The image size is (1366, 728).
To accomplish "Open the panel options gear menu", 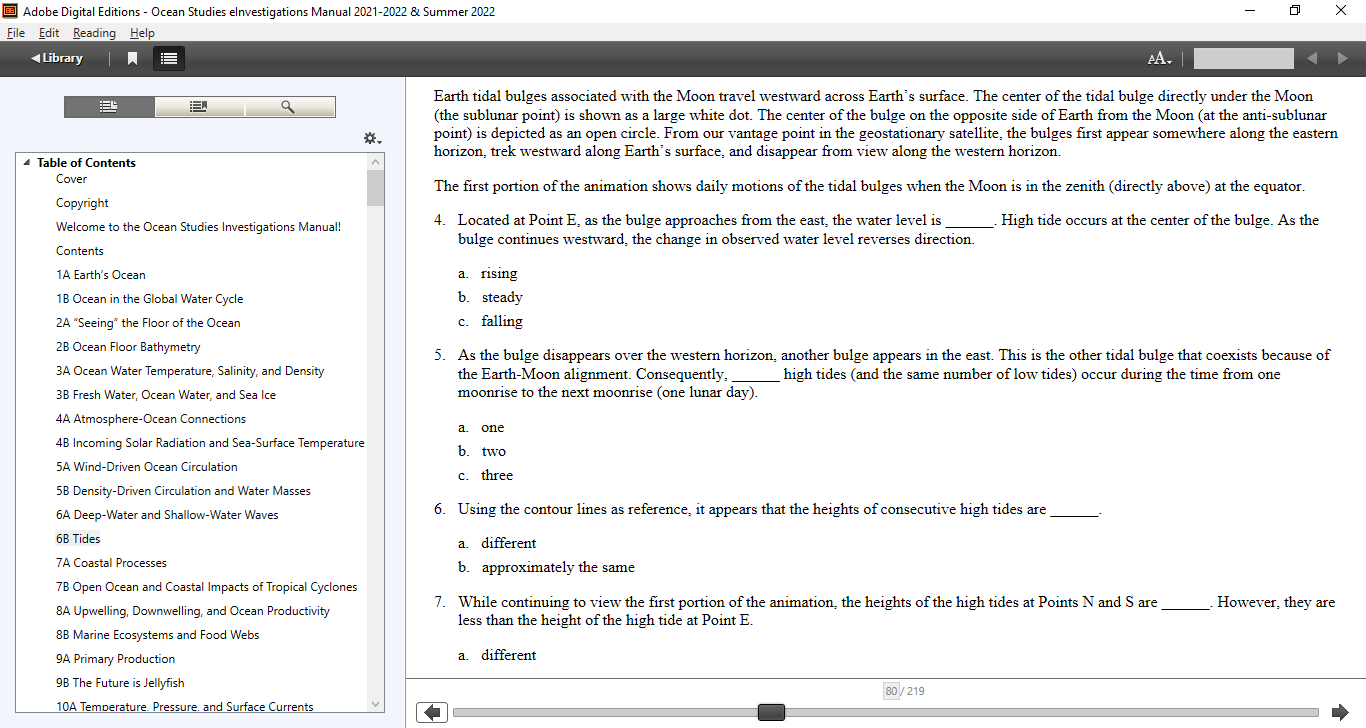I will click(x=372, y=138).
